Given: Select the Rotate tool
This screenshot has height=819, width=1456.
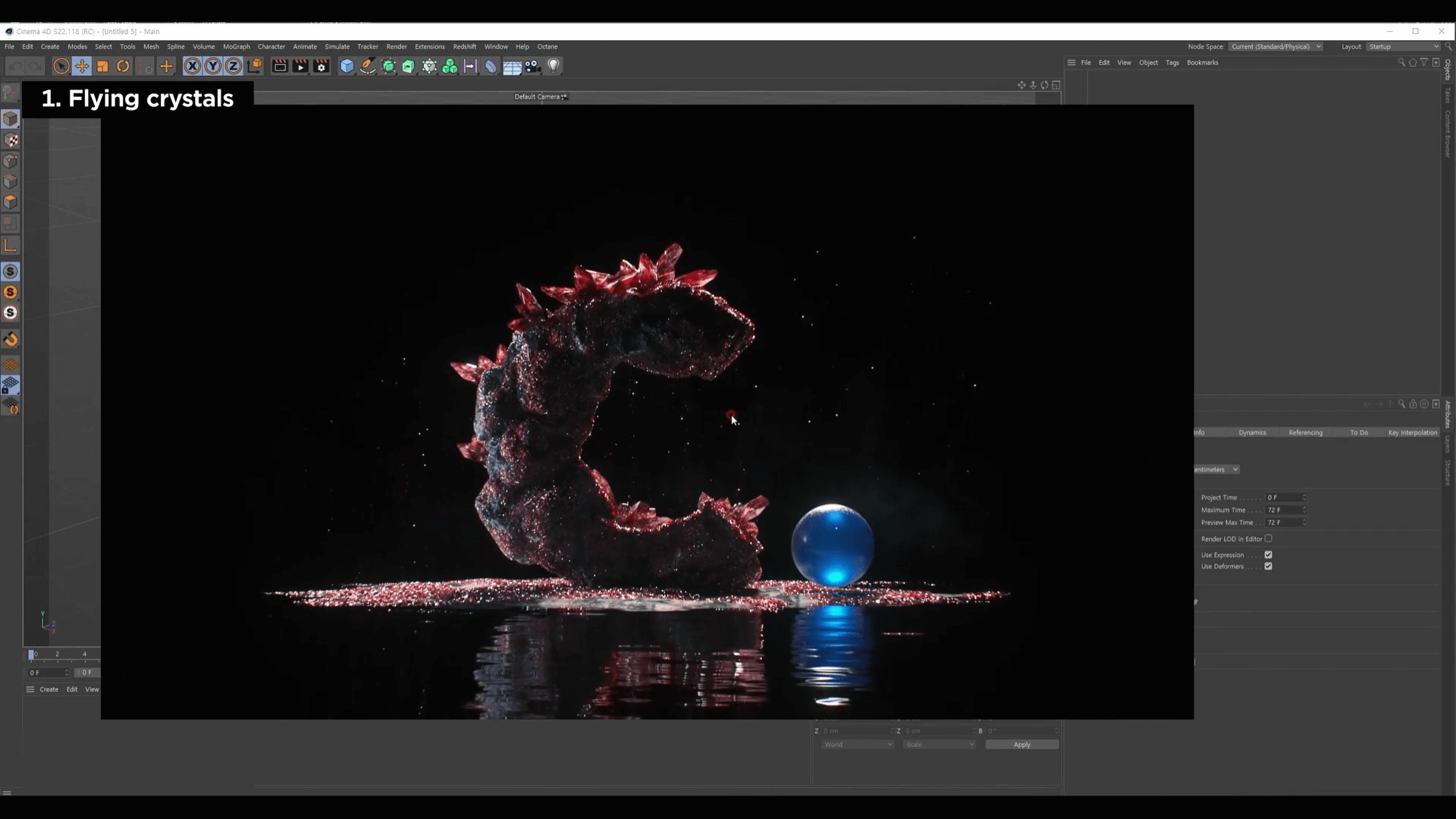Looking at the screenshot, I should pyautogui.click(x=123, y=67).
